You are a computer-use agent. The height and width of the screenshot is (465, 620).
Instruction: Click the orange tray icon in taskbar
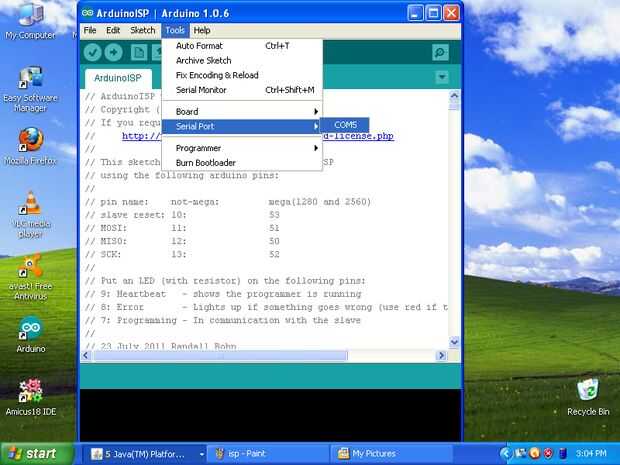(x=534, y=453)
